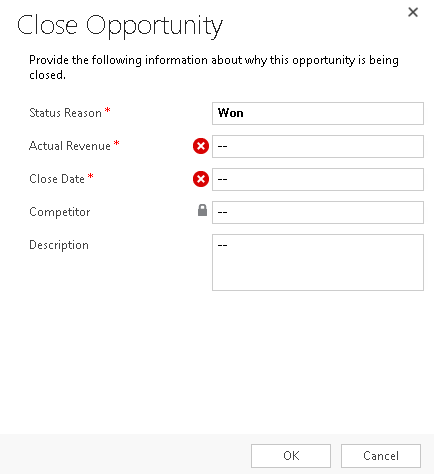434x474 pixels.
Task: Confirm closing with the OK button
Action: [291, 456]
